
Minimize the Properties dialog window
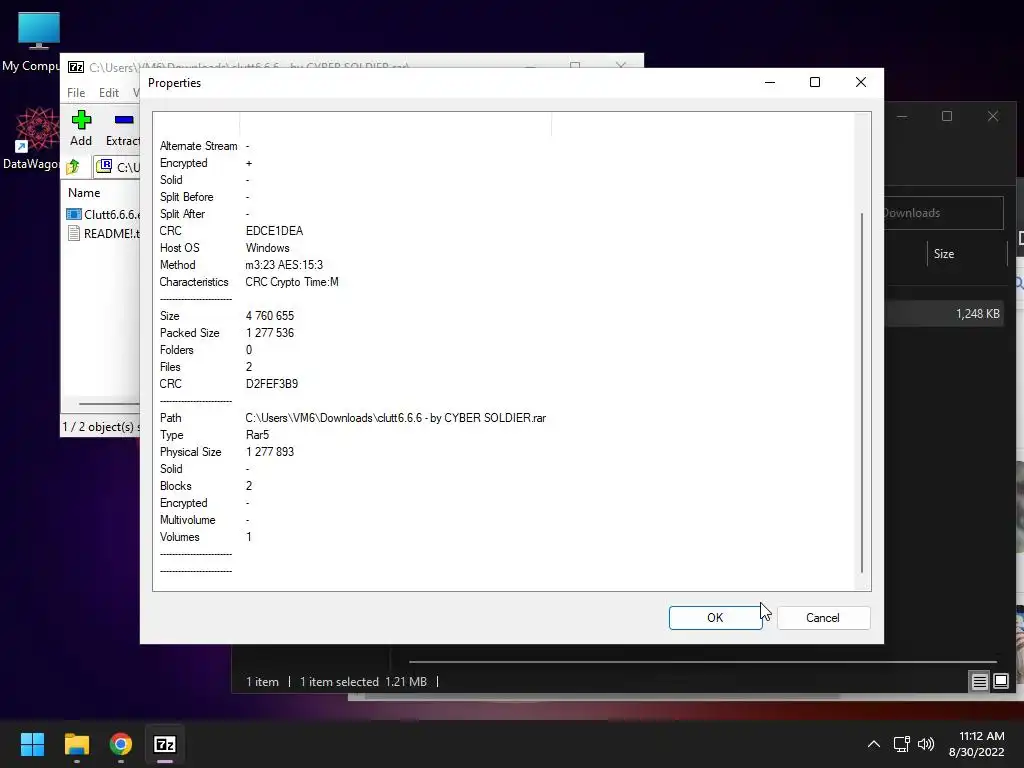(770, 82)
